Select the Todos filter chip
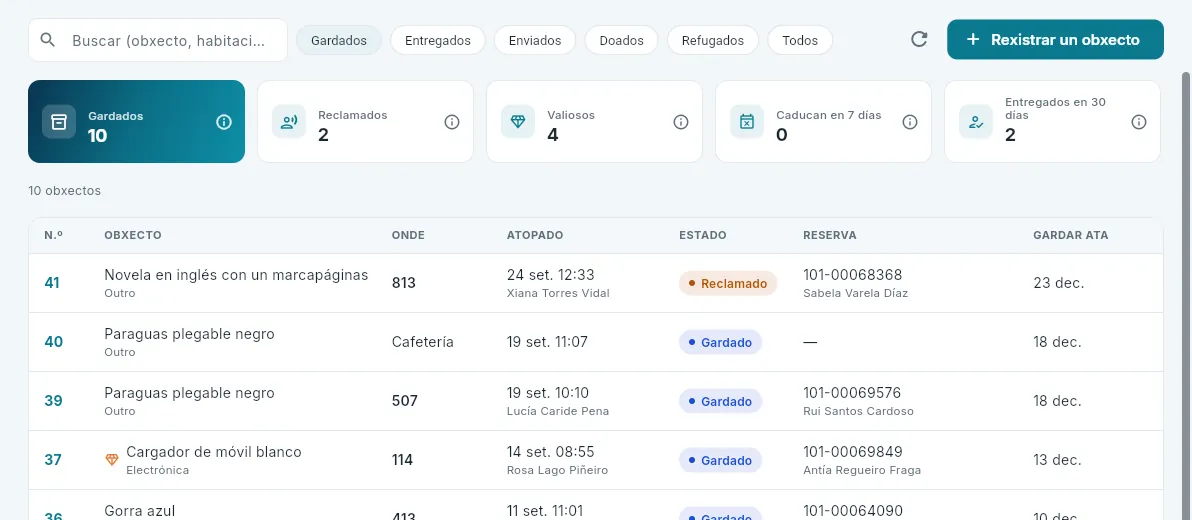Screen dimensions: 1192x520 click(800, 40)
